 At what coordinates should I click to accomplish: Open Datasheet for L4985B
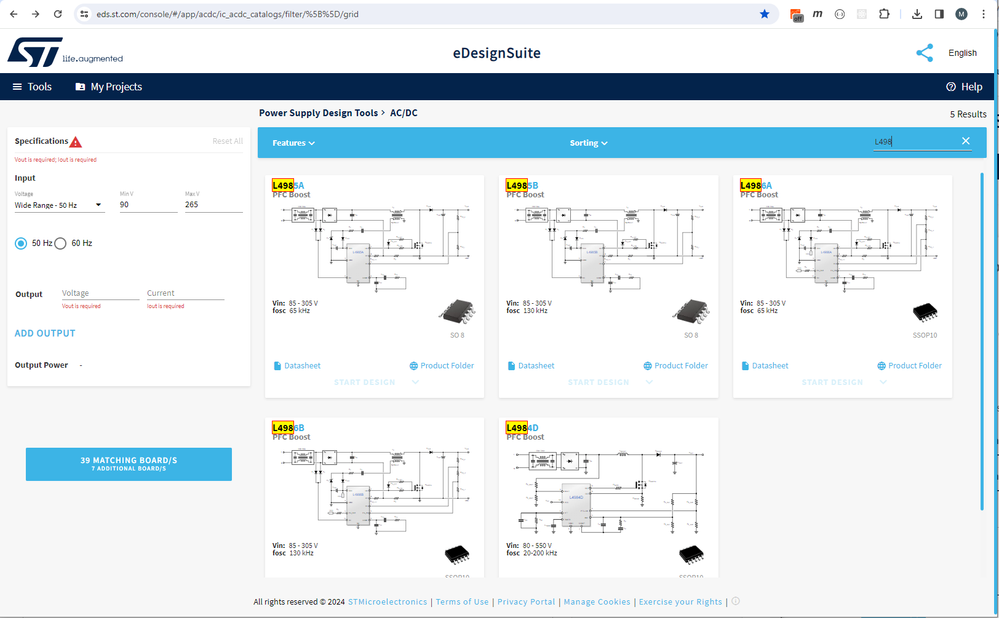(x=531, y=366)
